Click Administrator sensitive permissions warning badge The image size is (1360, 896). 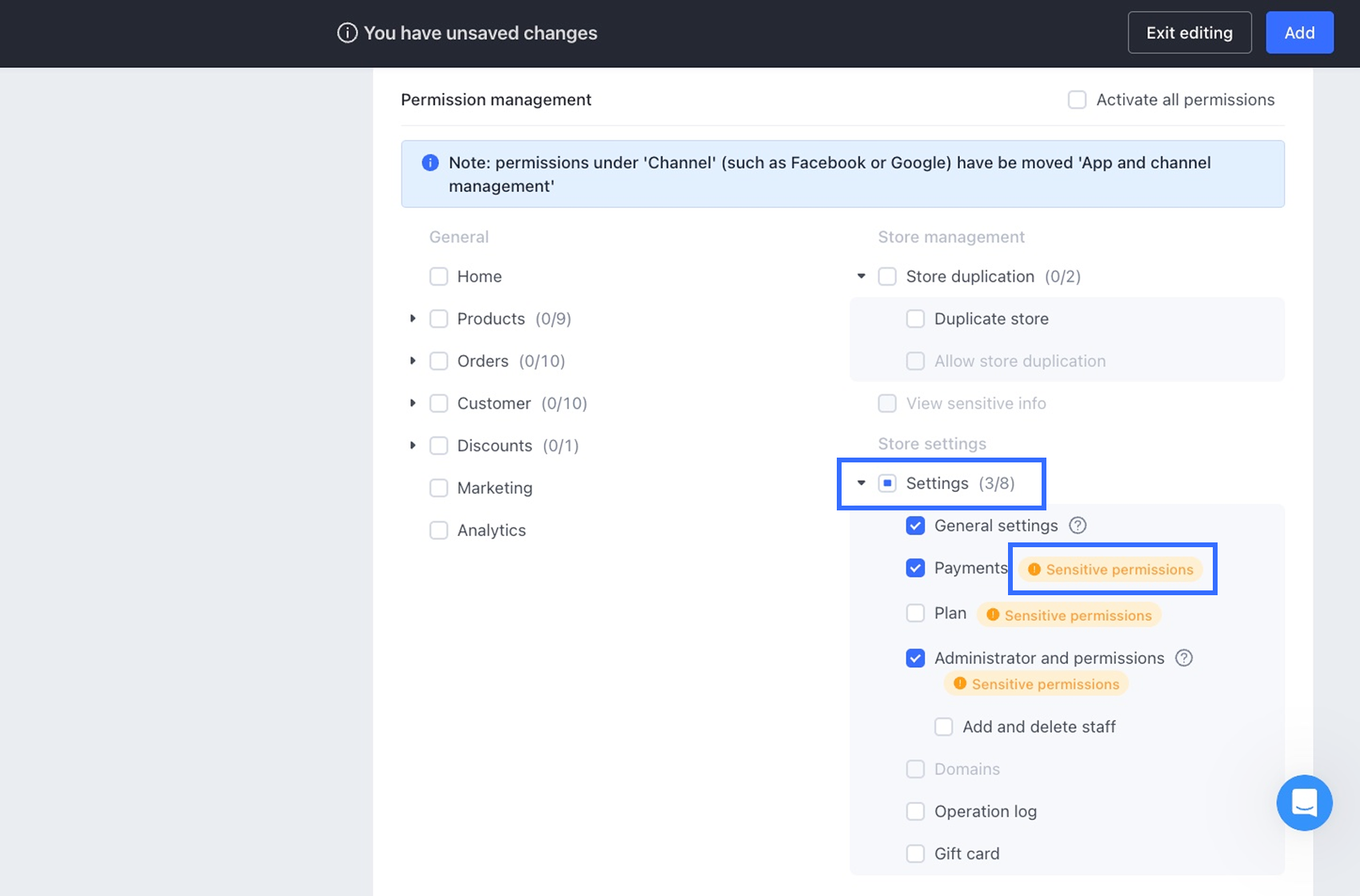tap(1037, 684)
